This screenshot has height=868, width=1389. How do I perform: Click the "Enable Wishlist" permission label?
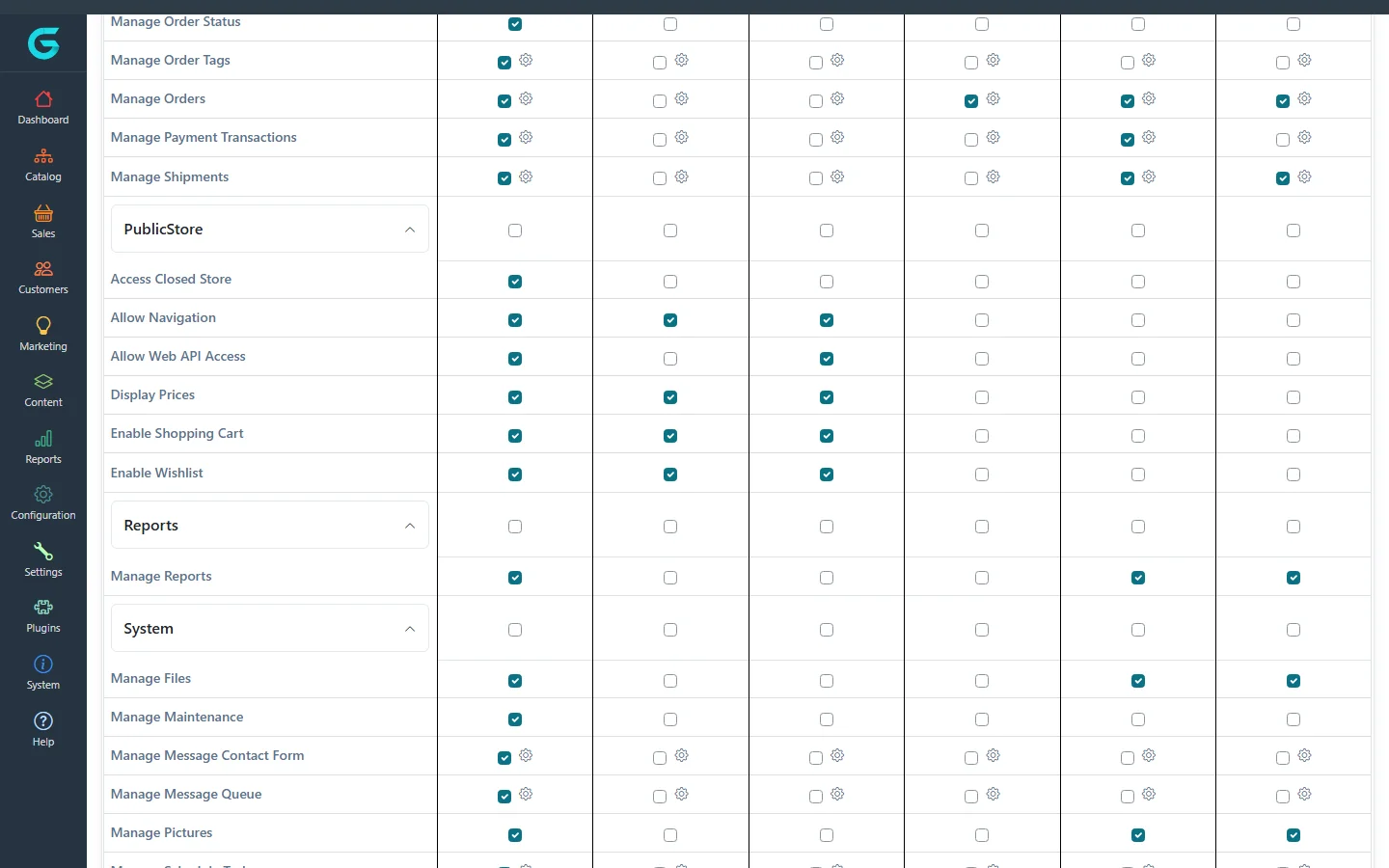(x=157, y=473)
